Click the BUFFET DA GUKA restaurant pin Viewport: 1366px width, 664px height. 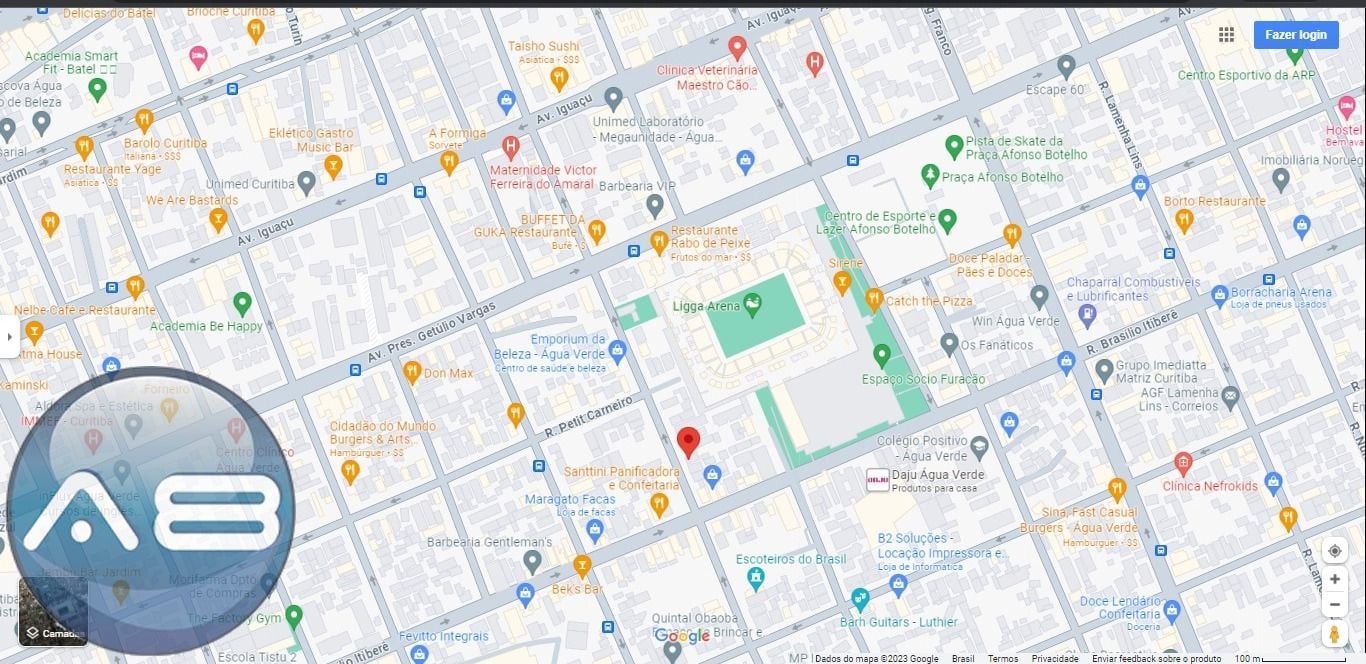point(596,231)
